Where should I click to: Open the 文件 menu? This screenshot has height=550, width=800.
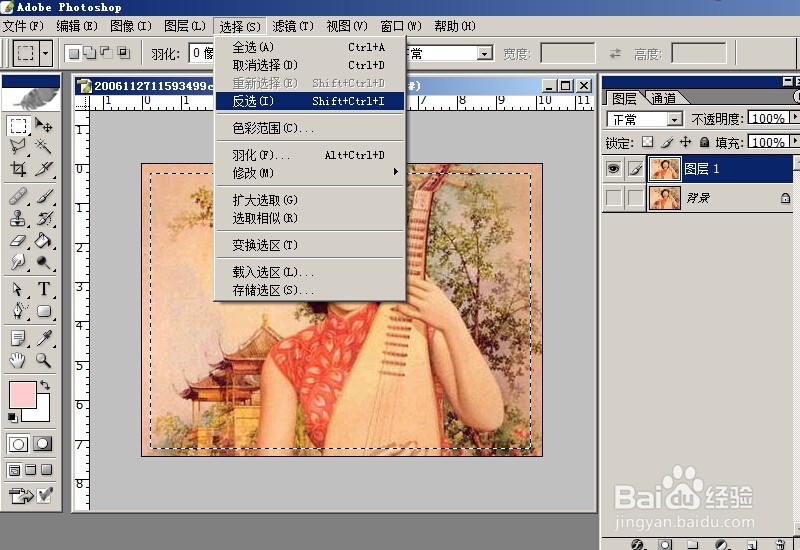pyautogui.click(x=23, y=26)
